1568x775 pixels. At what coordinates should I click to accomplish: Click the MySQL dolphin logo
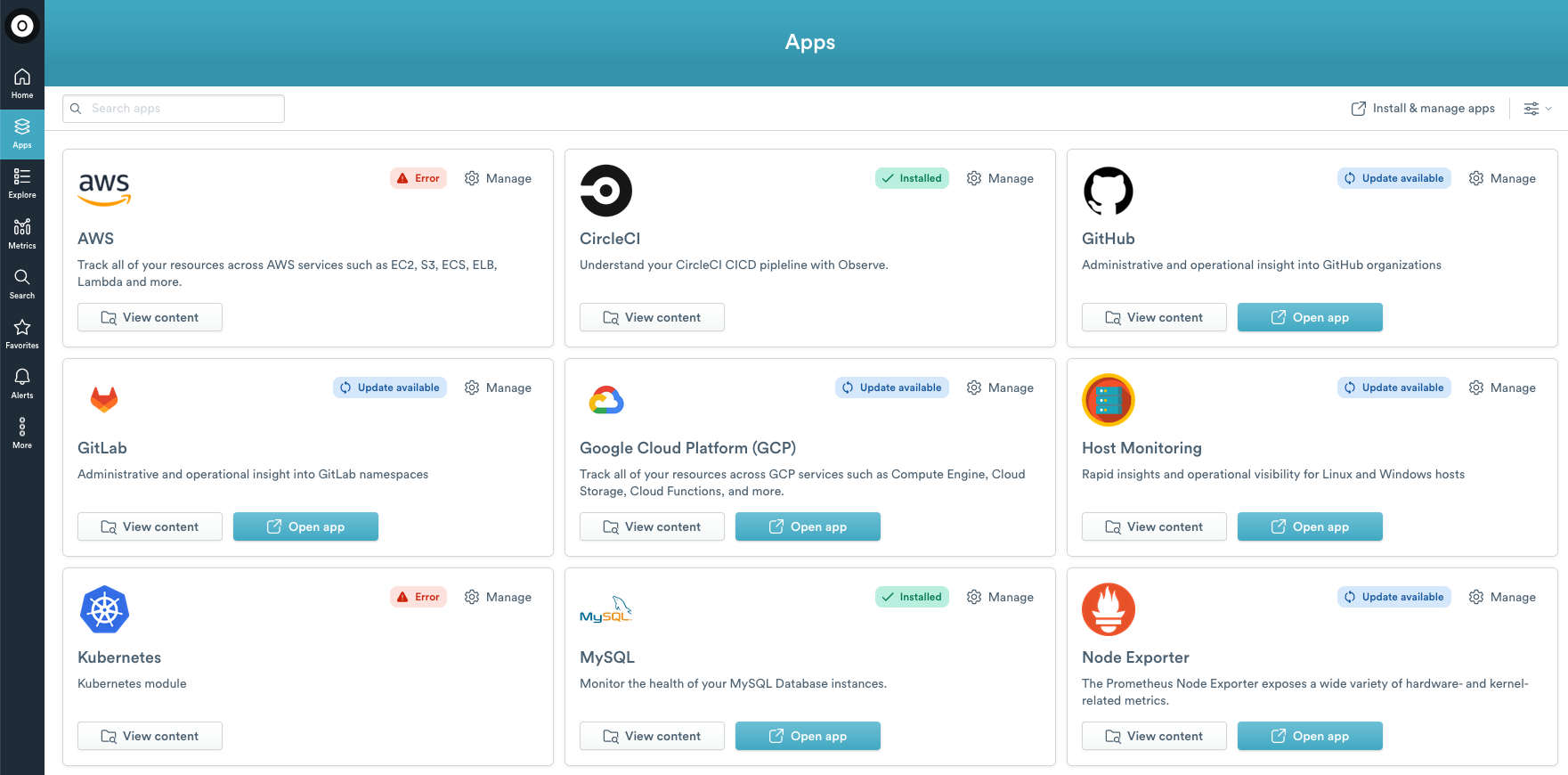click(x=606, y=610)
